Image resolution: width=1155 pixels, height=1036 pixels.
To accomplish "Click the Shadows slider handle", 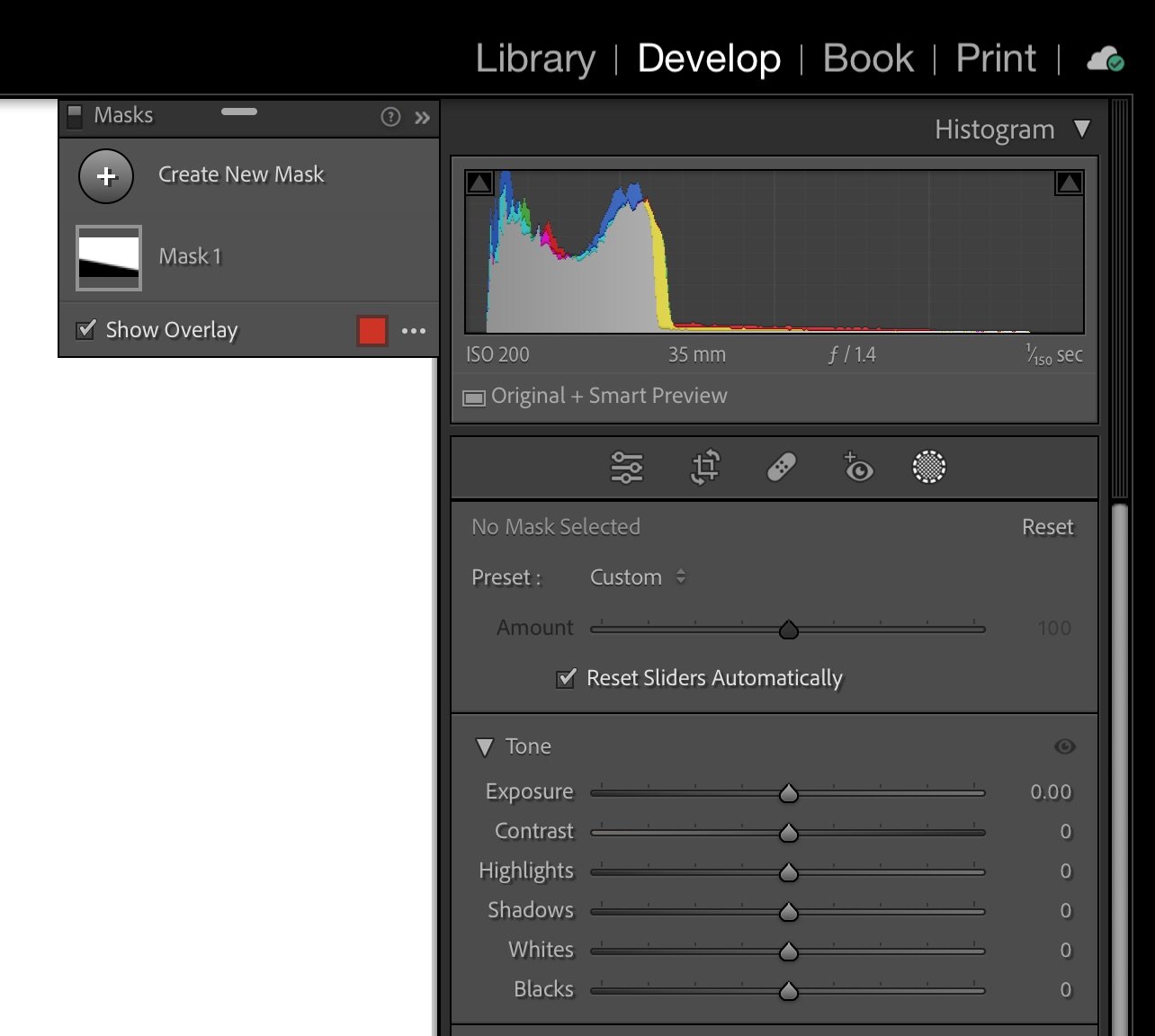I will [789, 912].
